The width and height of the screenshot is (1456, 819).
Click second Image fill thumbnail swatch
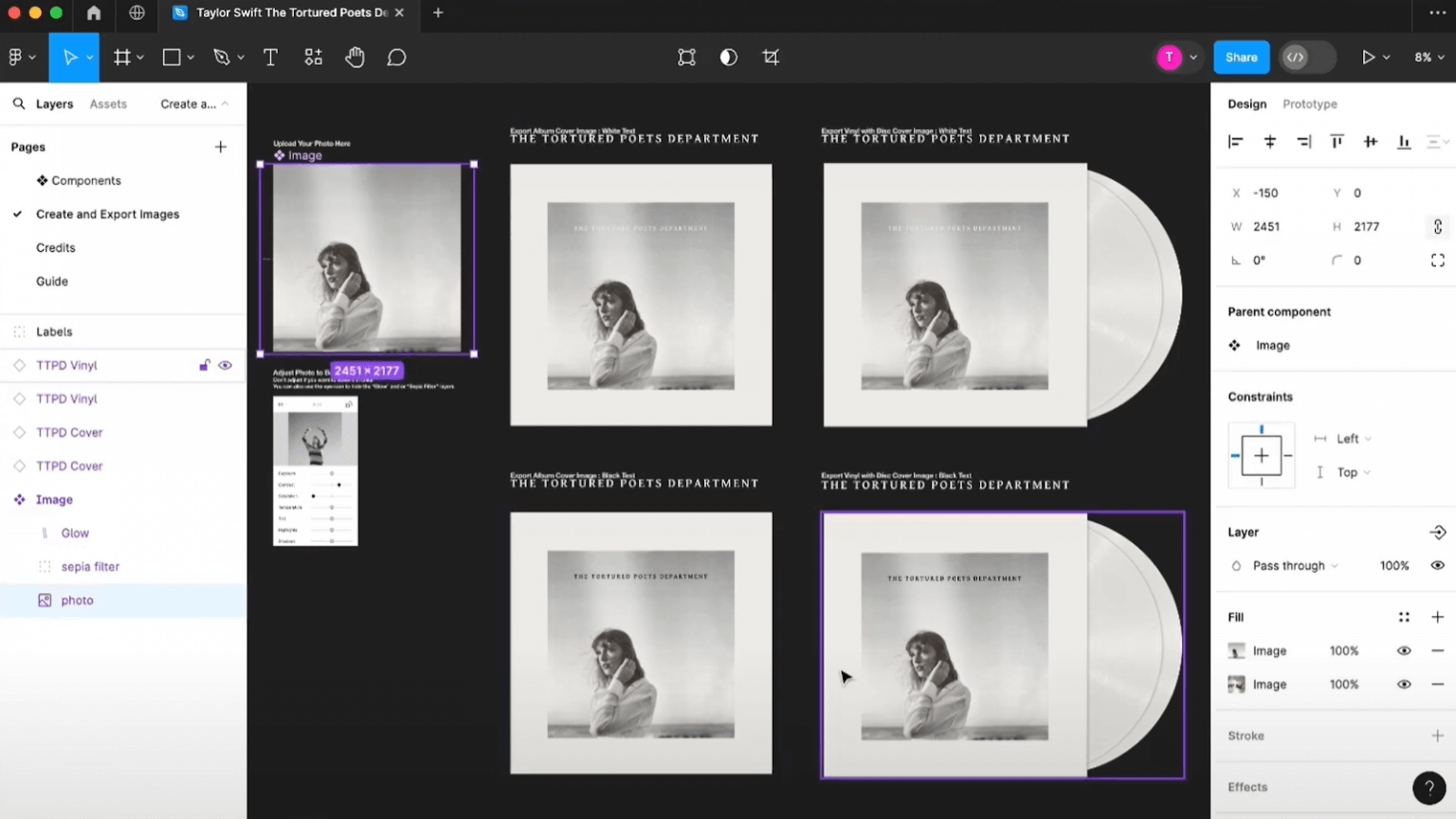click(1236, 684)
